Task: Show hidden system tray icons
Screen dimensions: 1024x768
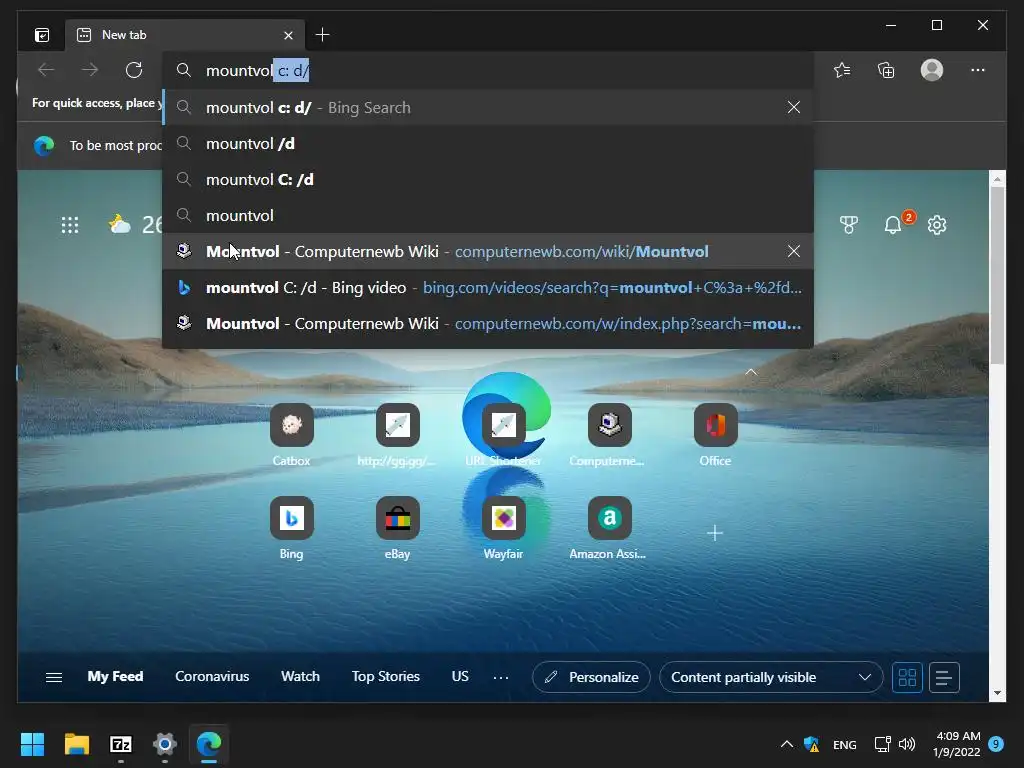Action: (787, 744)
